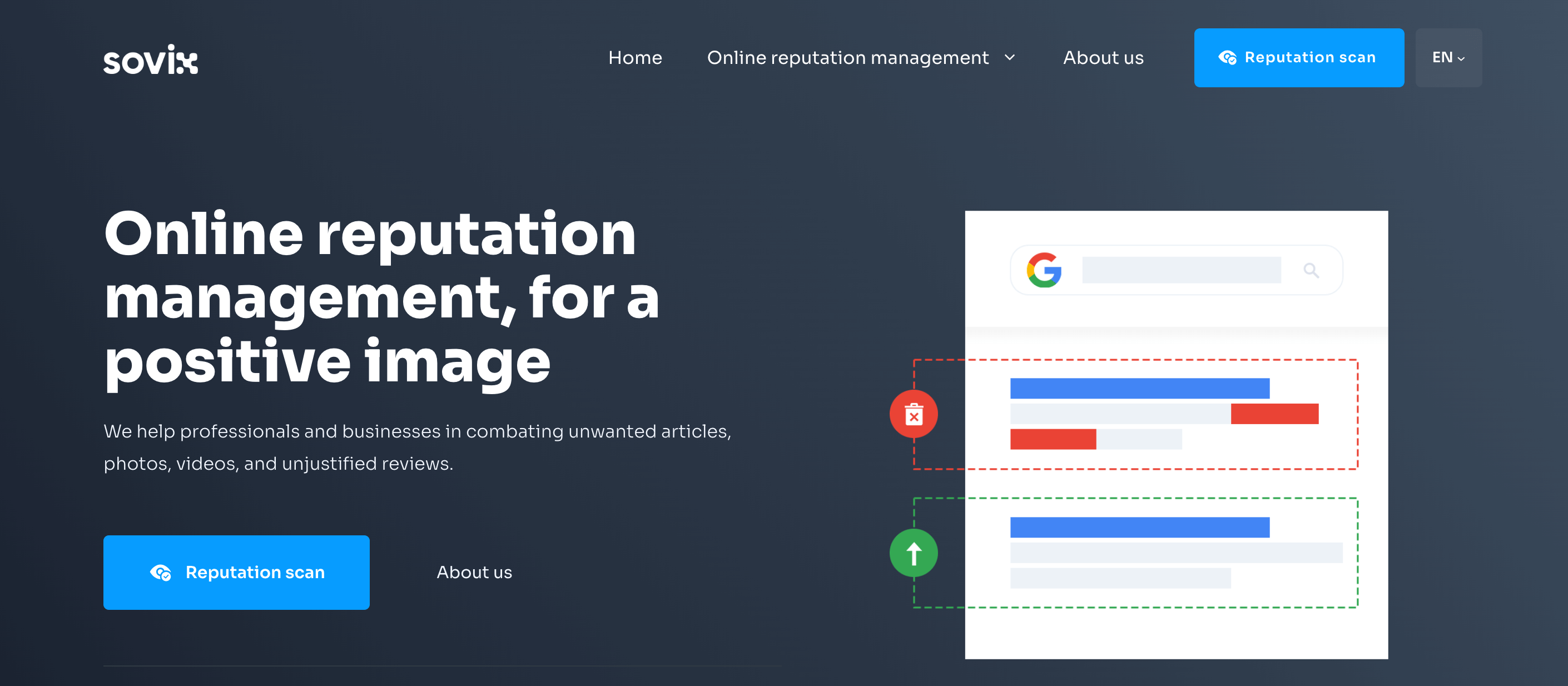Click red highlighted bar in negative result

1274,414
